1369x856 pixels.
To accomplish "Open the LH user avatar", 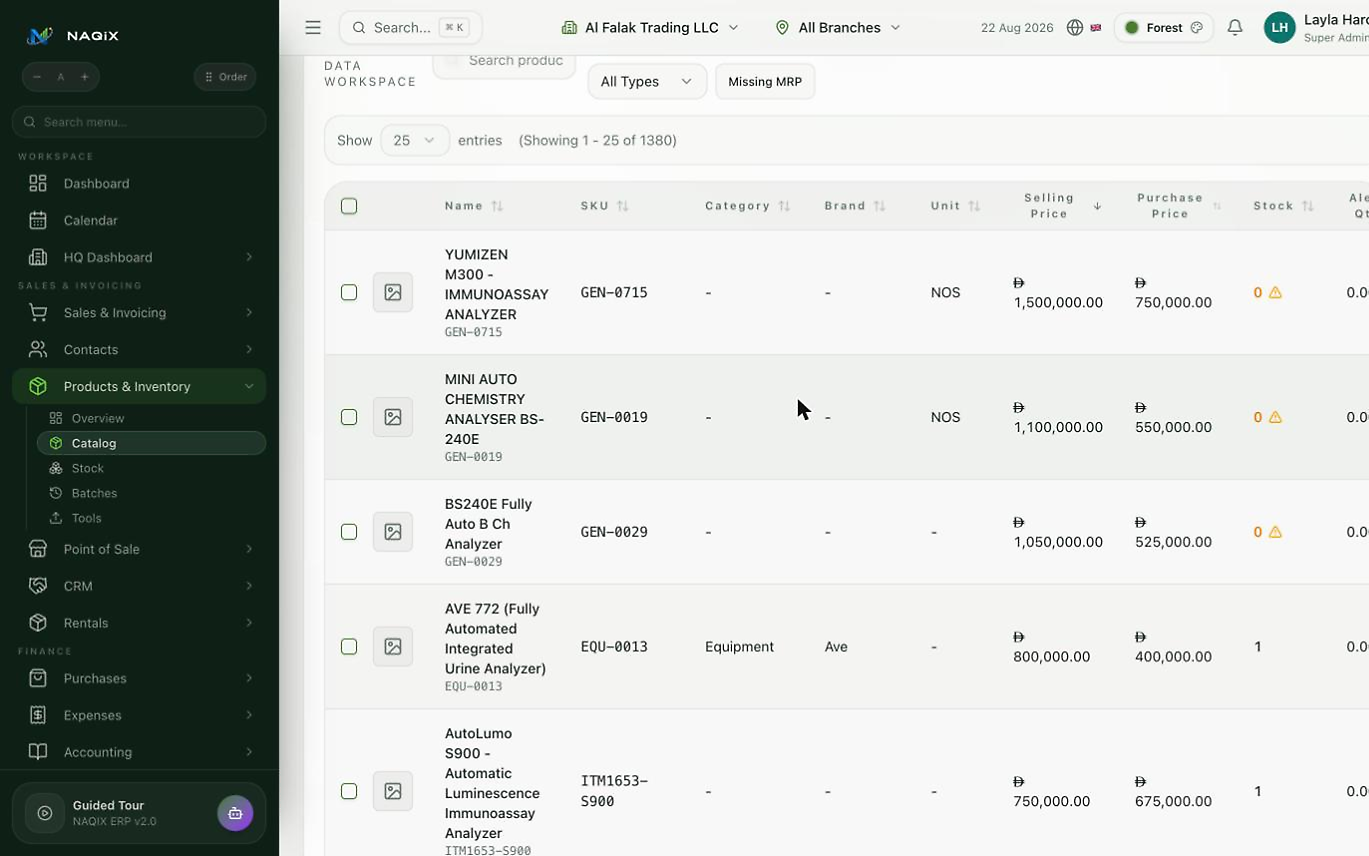I will (x=1279, y=28).
